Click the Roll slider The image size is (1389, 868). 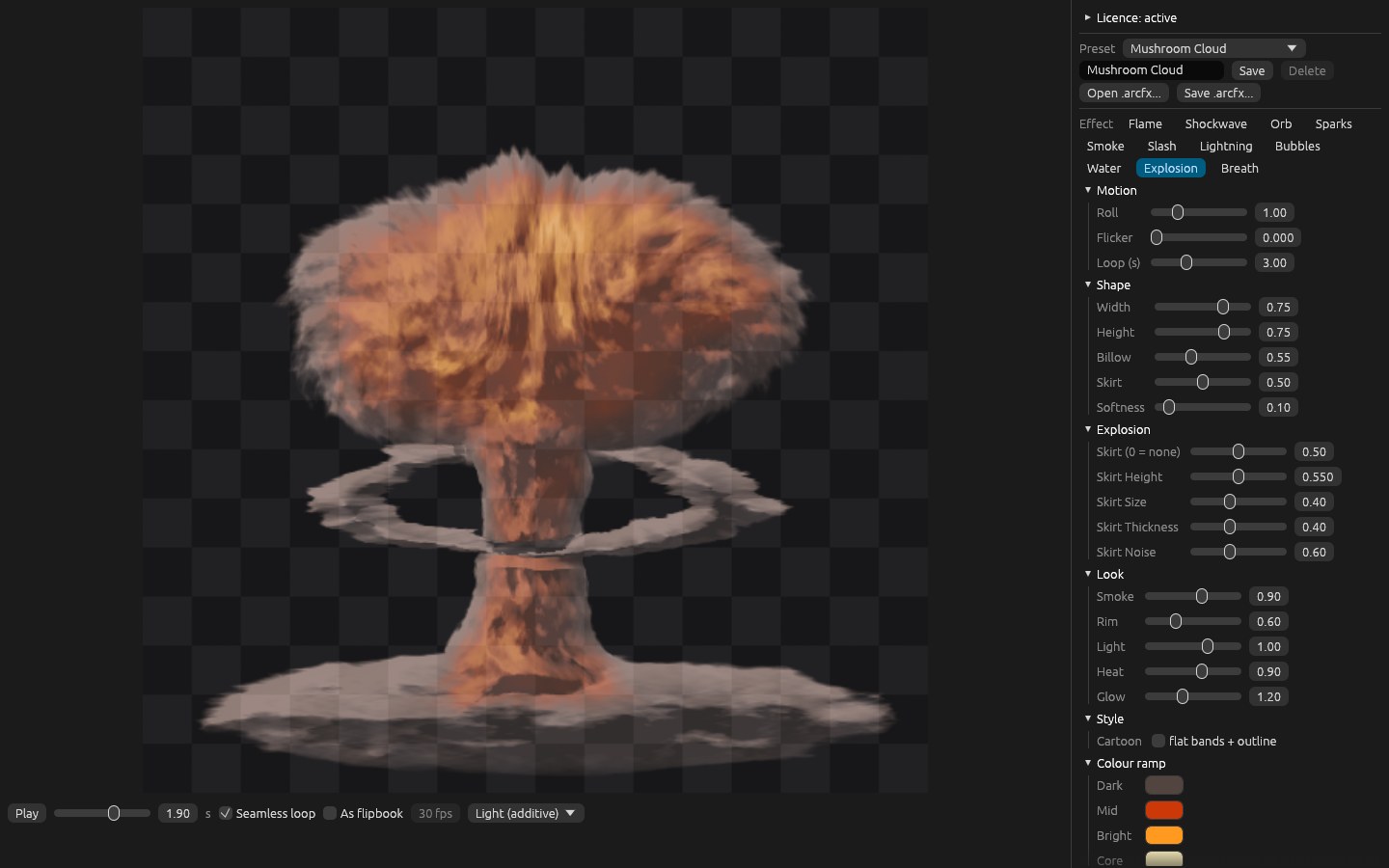pyautogui.click(x=1199, y=212)
